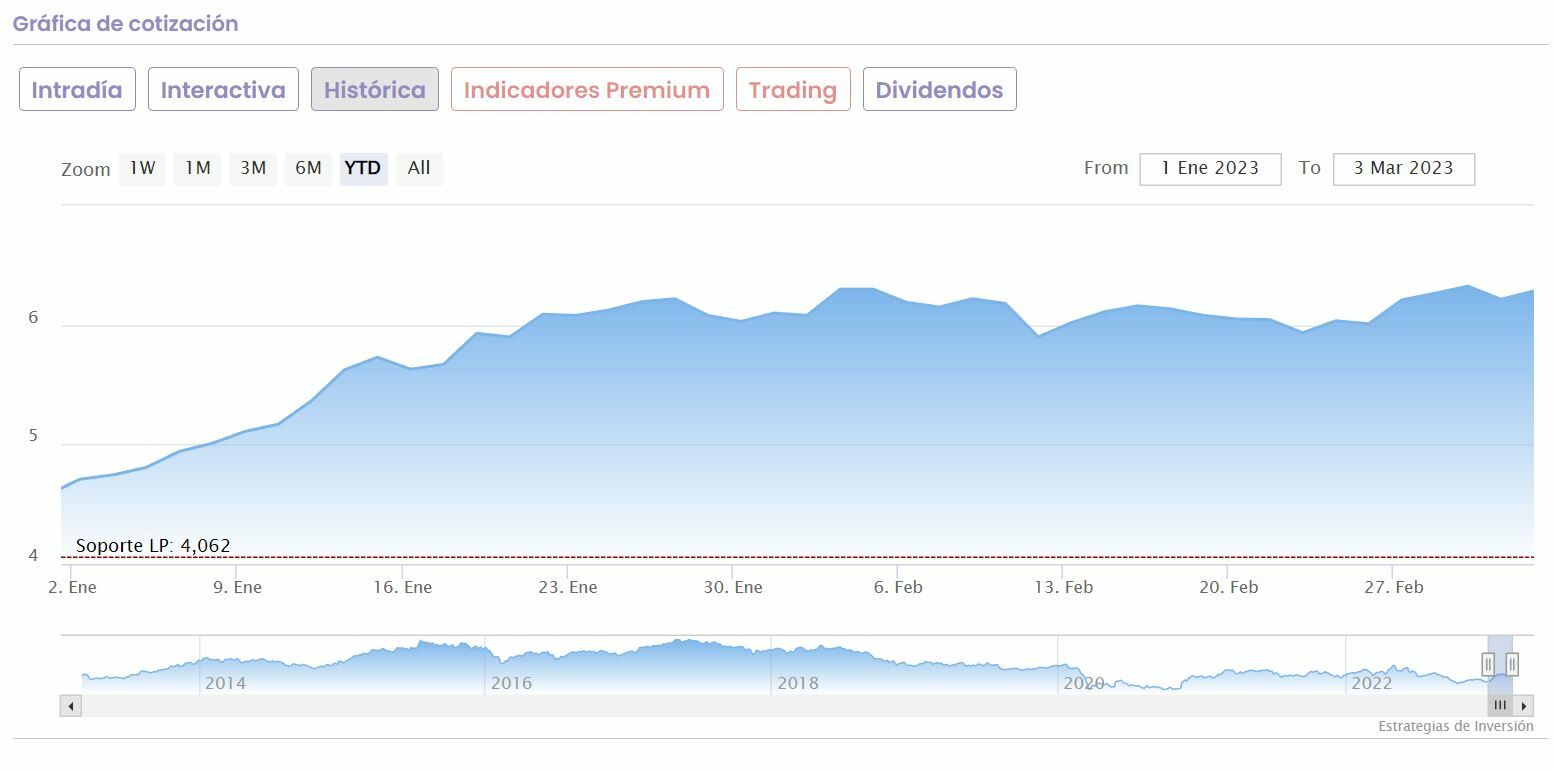
Task: Open the Indicadores Premium tab
Action: pos(587,90)
